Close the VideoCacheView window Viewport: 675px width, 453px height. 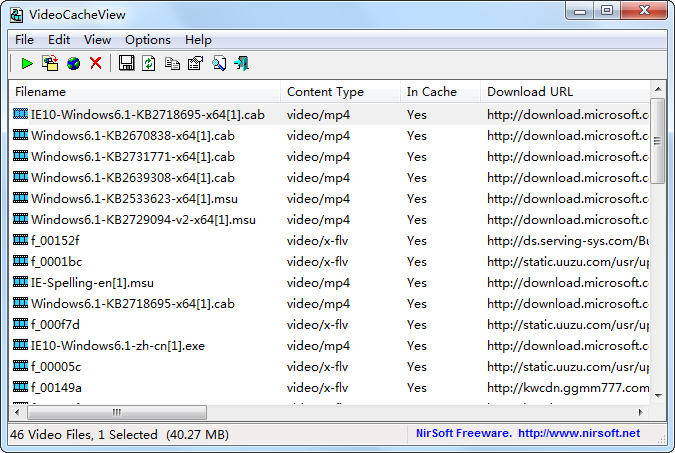(644, 11)
